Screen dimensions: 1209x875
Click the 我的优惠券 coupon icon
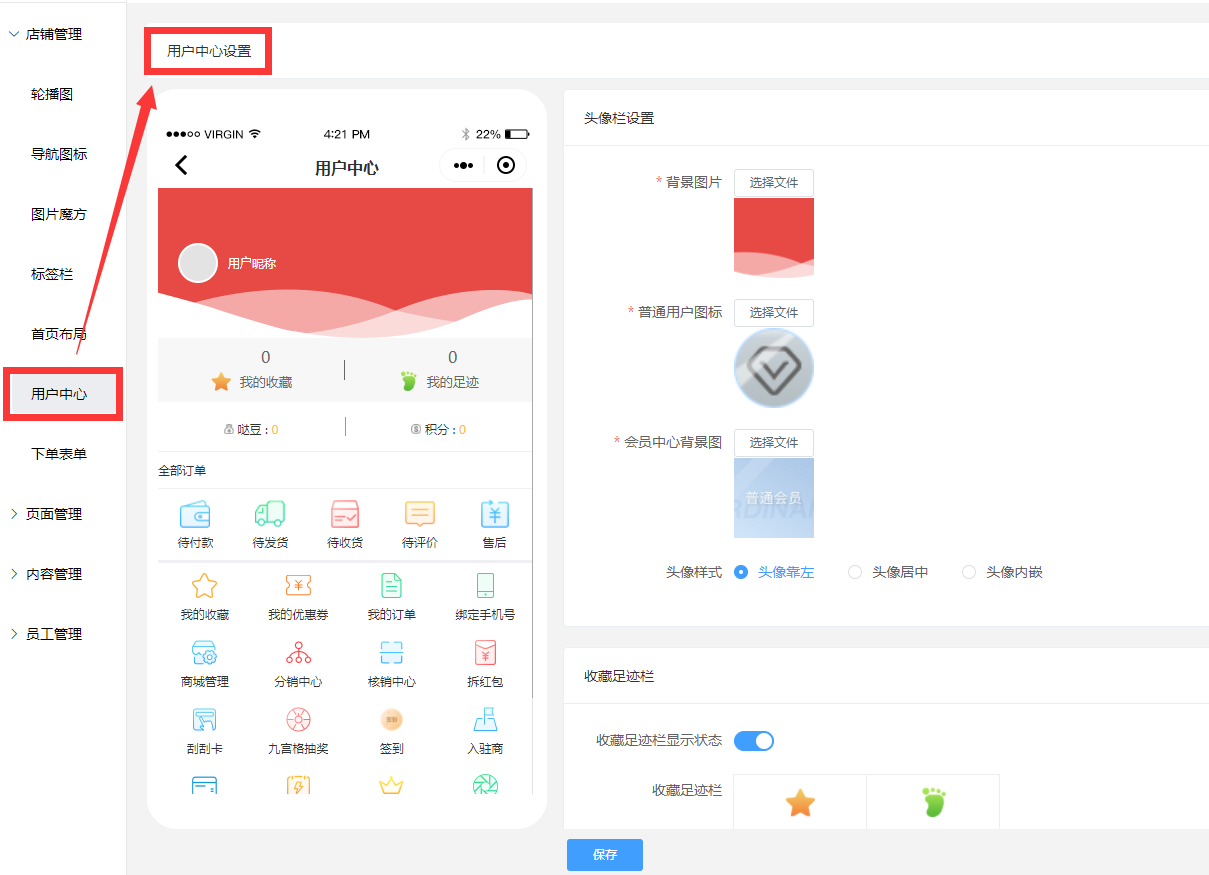pos(298,586)
